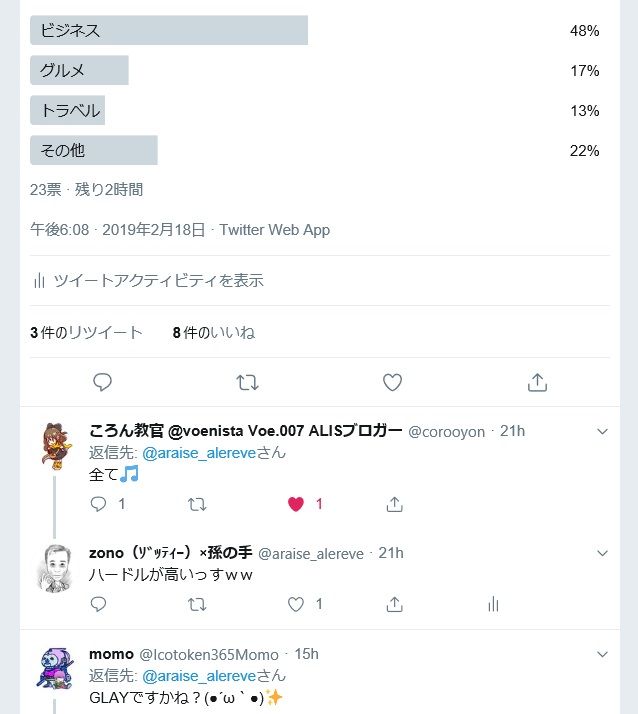Reply to ころん教官's tweet
638x714 pixels.
[98, 504]
